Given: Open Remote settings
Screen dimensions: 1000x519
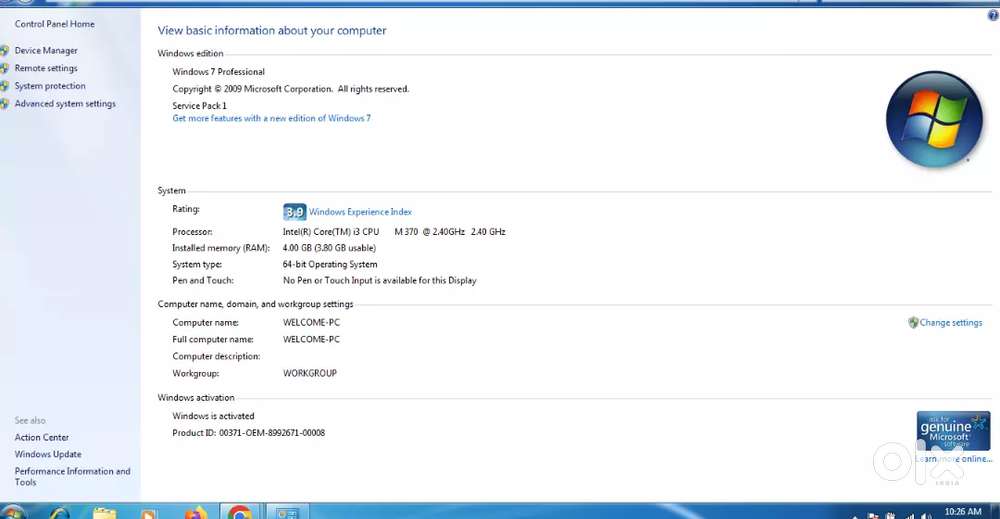Looking at the screenshot, I should coord(46,68).
